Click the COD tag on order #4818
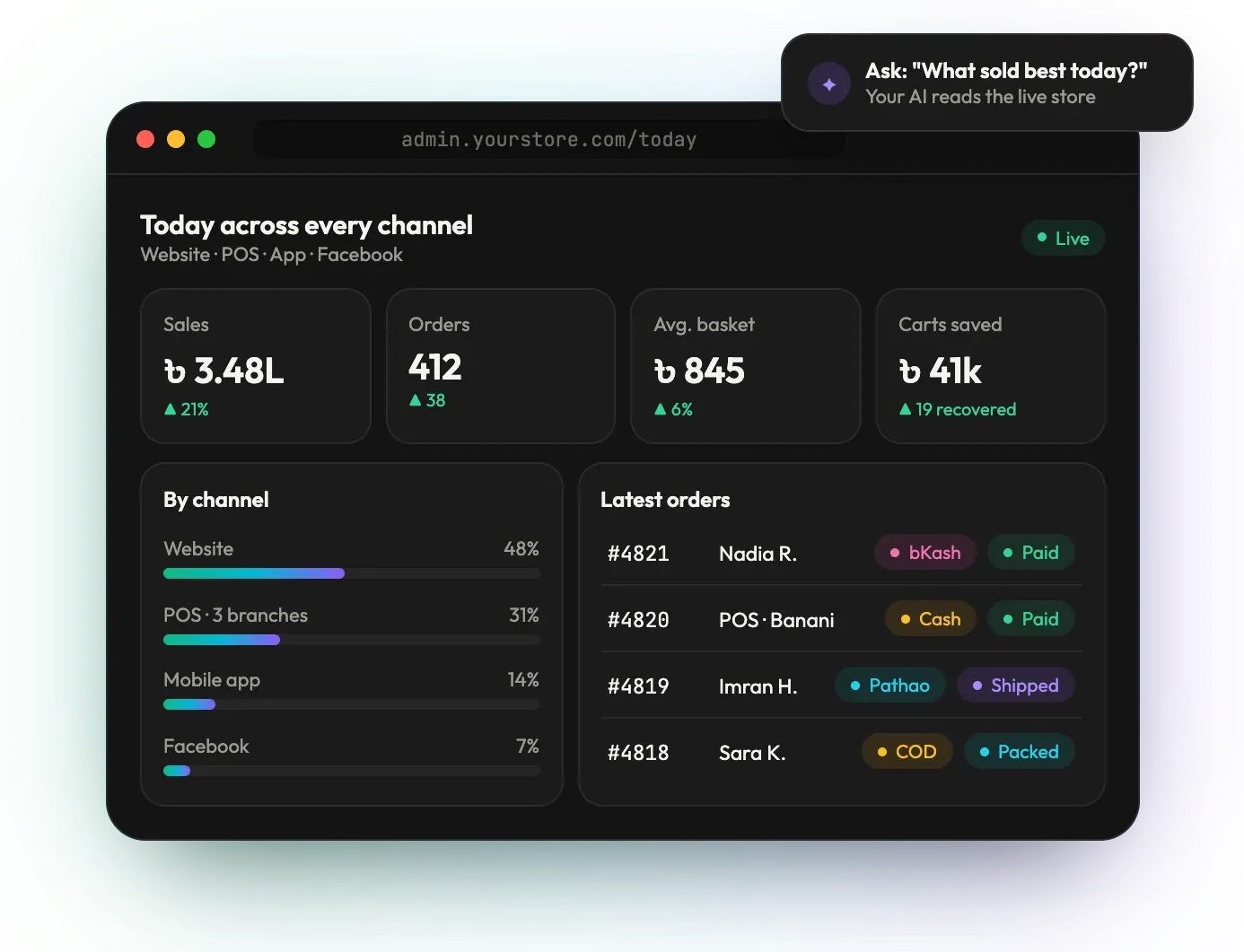The width and height of the screenshot is (1244, 952). (x=907, y=752)
